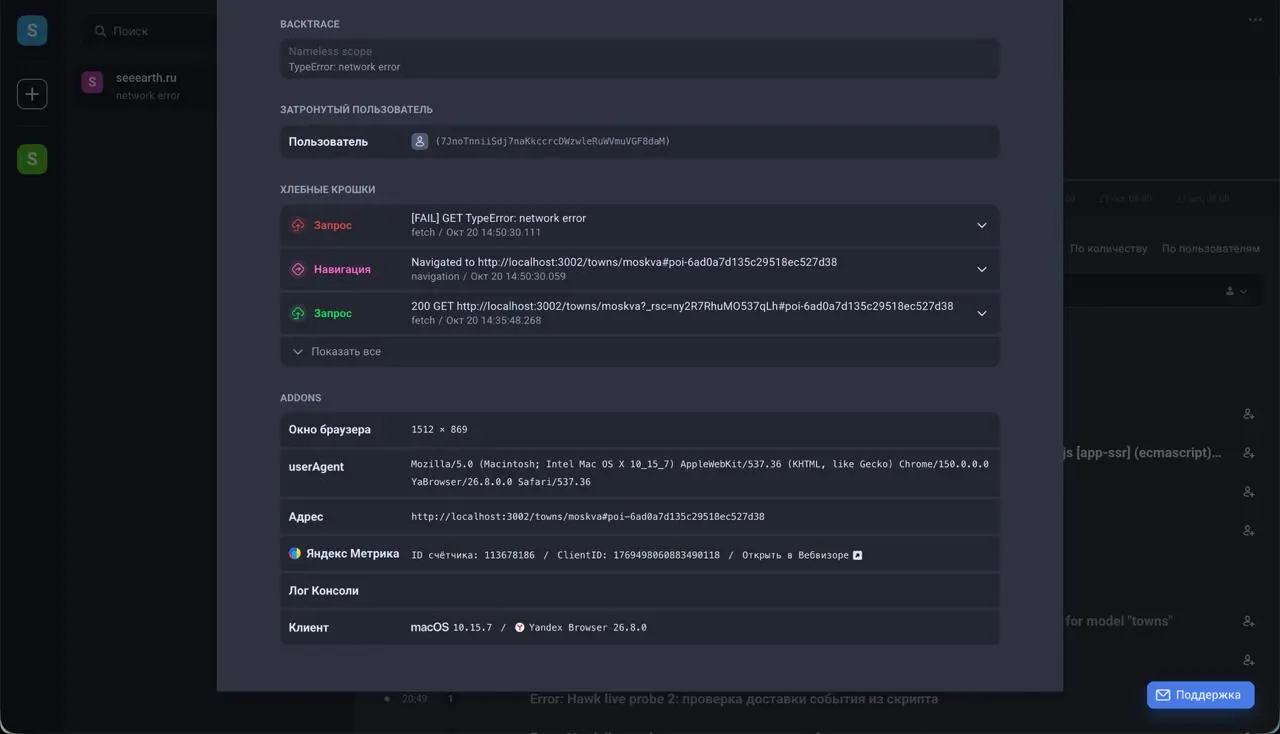Click the Yandex Browser icon in Клиент row
The image size is (1280, 734).
(x=520, y=628)
